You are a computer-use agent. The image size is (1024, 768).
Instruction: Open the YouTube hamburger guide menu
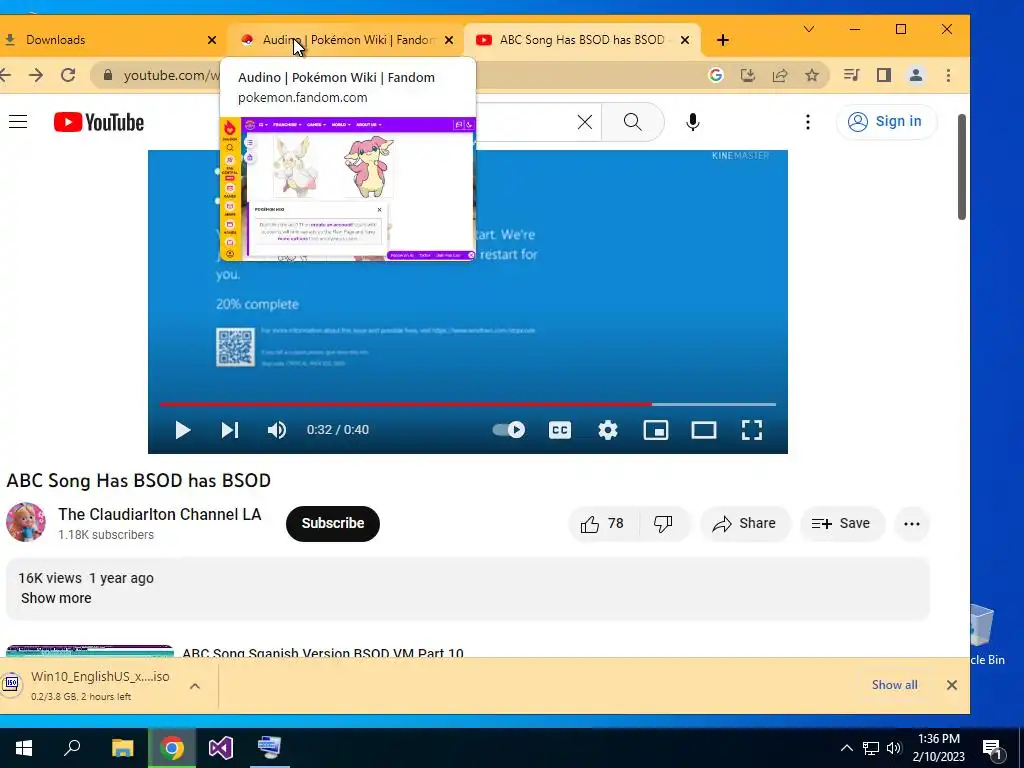coord(18,121)
